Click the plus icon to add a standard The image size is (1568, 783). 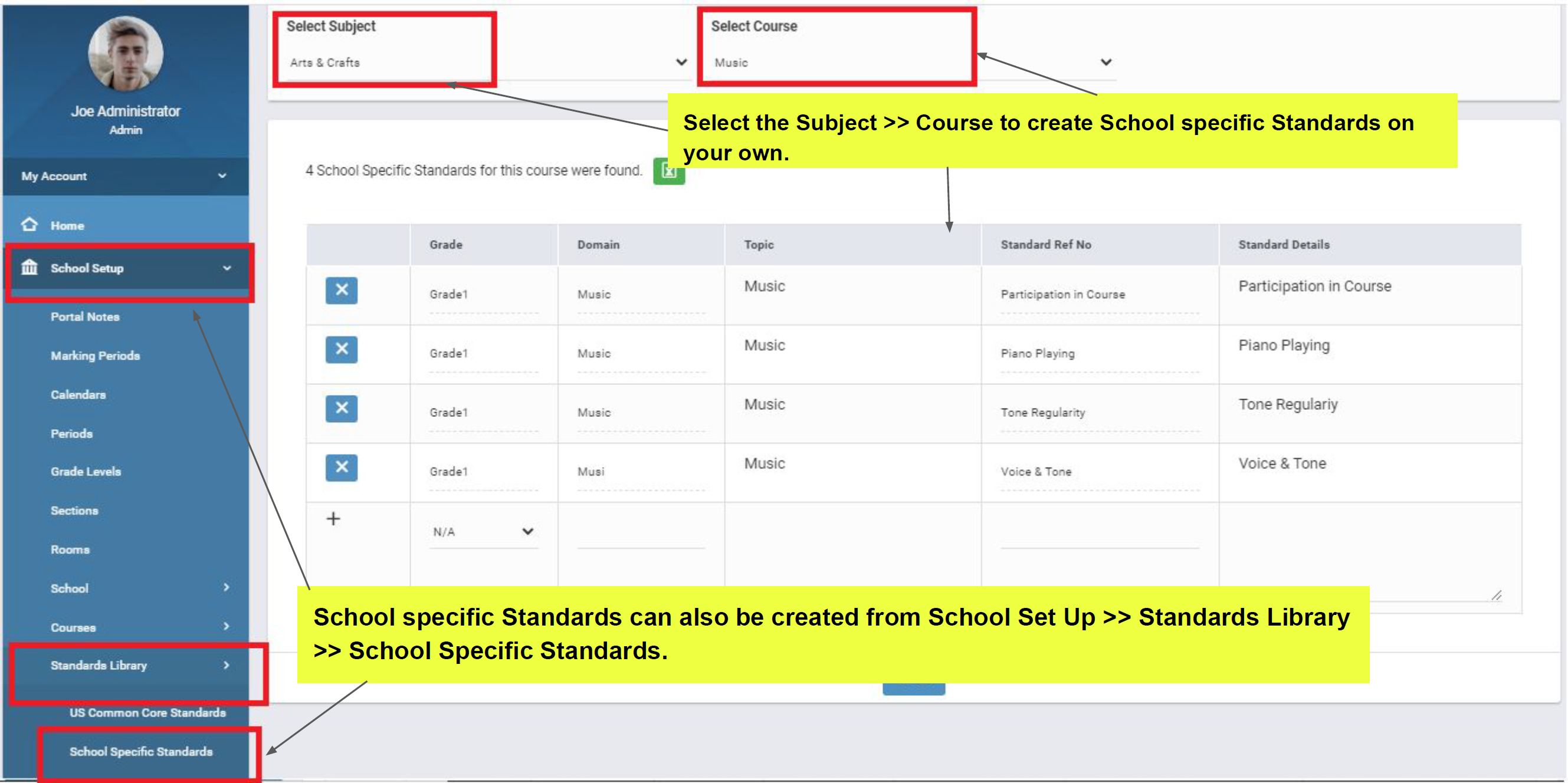(333, 518)
